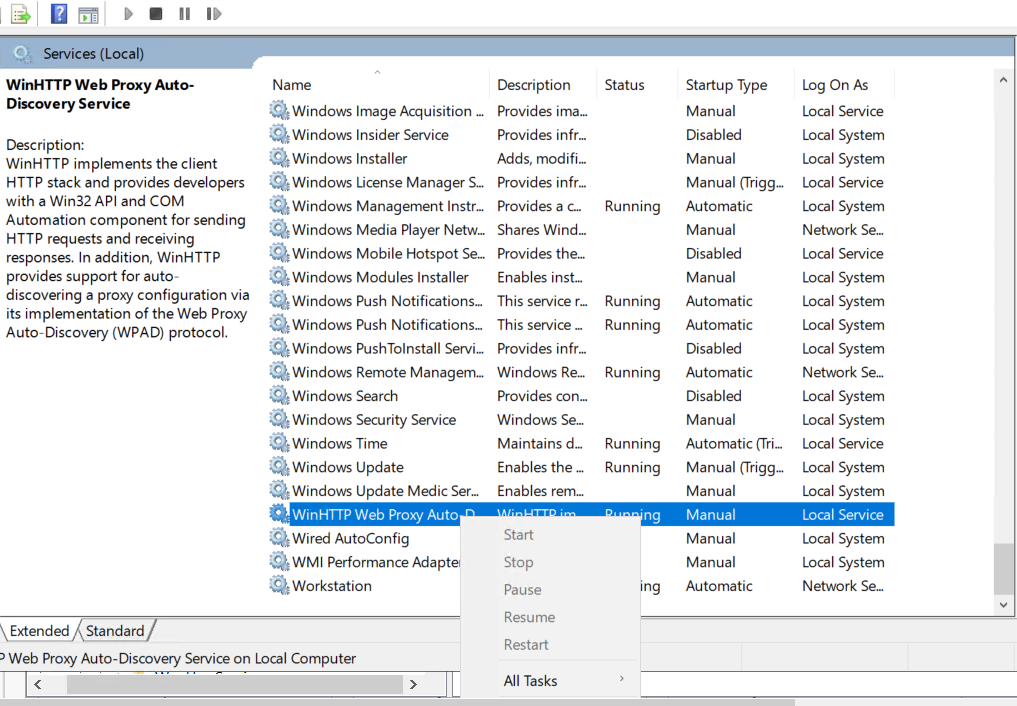
Task: Click the gear icon beside Windows Modules Installer
Action: 280,277
